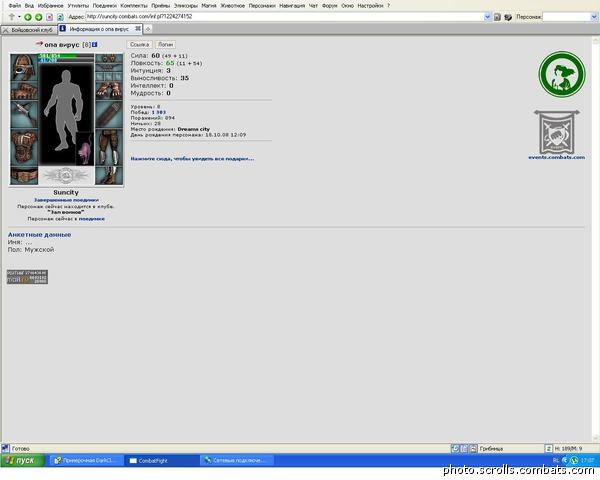This screenshot has height=480, width=600.
Task: Open the Избранное menu
Action: tap(51, 5)
